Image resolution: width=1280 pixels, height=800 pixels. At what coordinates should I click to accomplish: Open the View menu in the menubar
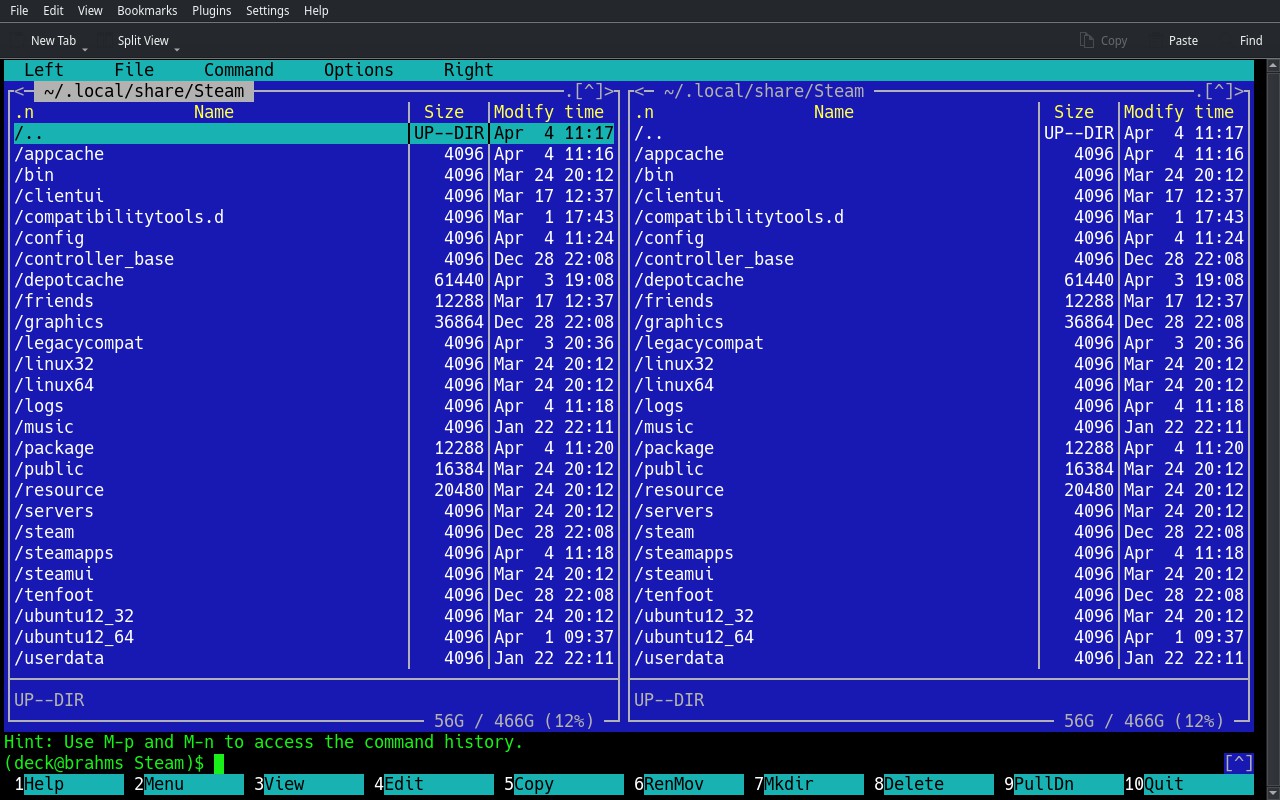click(90, 10)
